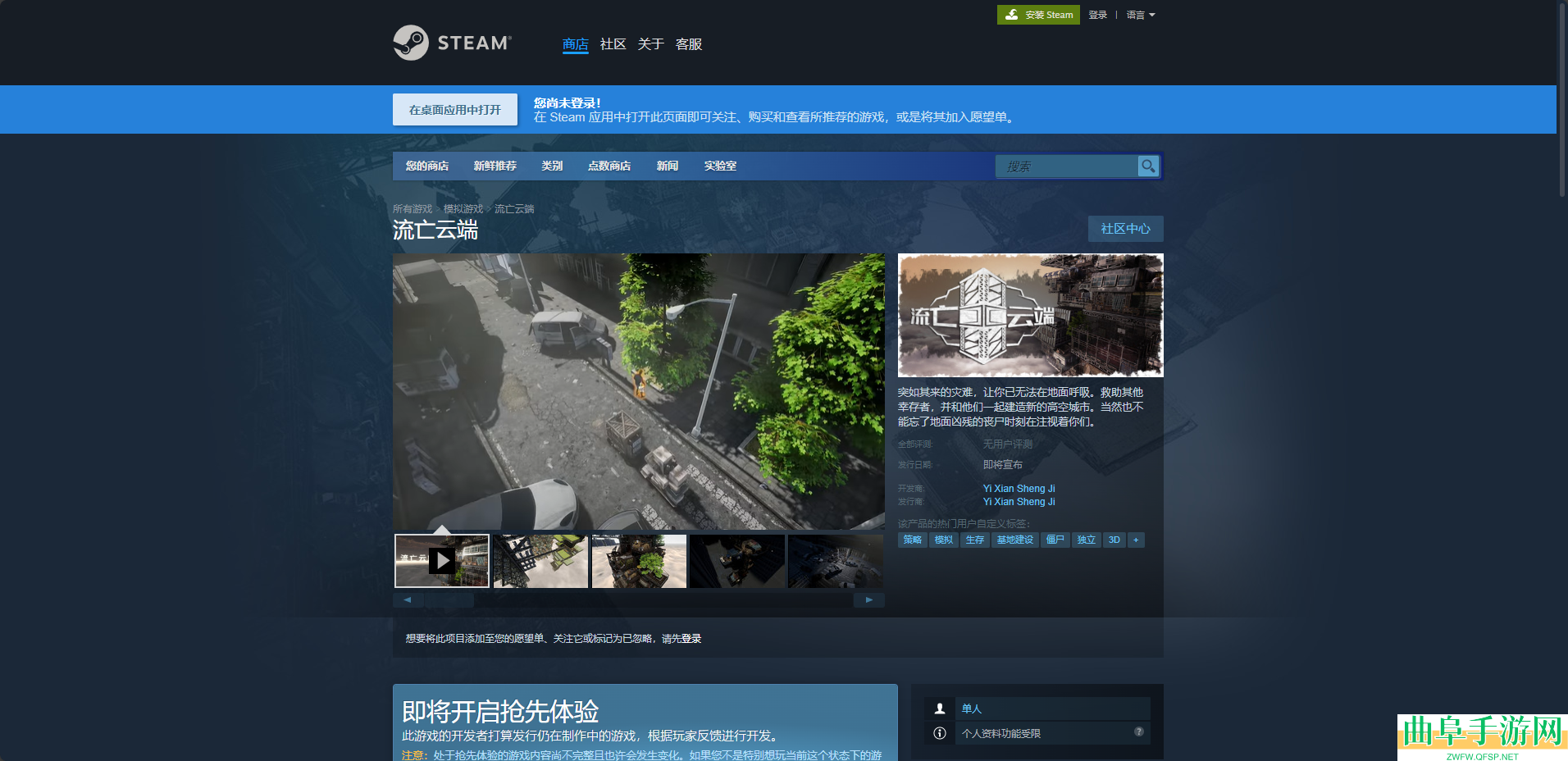Open the 商店 store menu

[576, 44]
